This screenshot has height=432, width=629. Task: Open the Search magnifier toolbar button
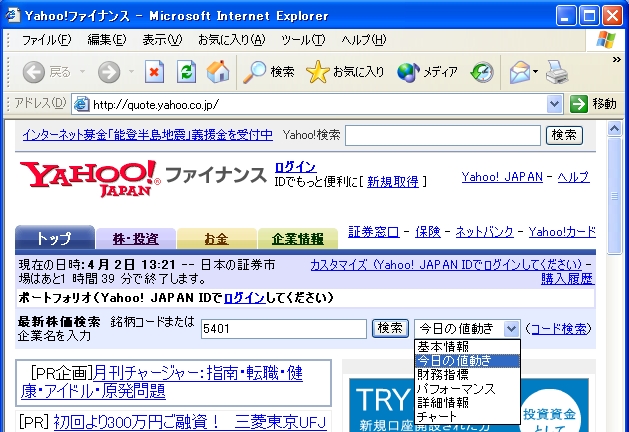click(x=268, y=72)
